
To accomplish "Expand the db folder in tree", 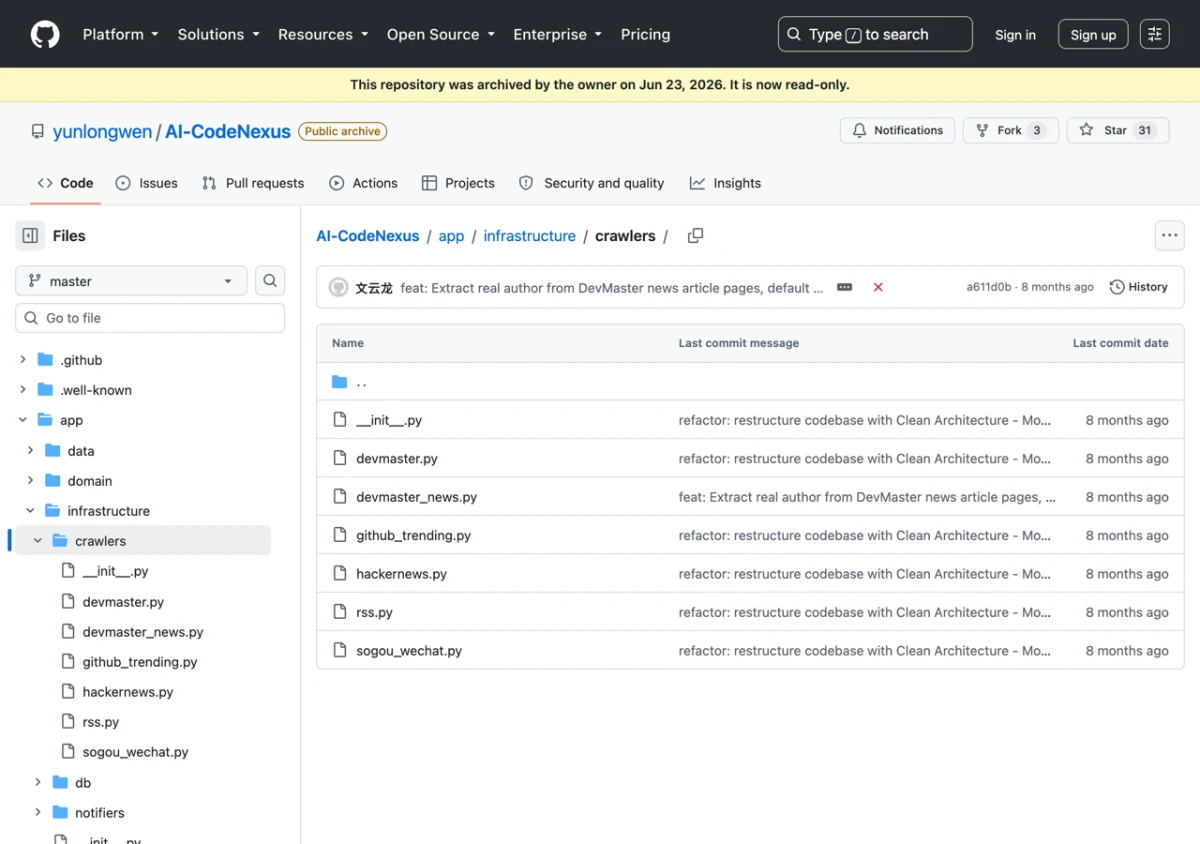I will click(x=38, y=783).
